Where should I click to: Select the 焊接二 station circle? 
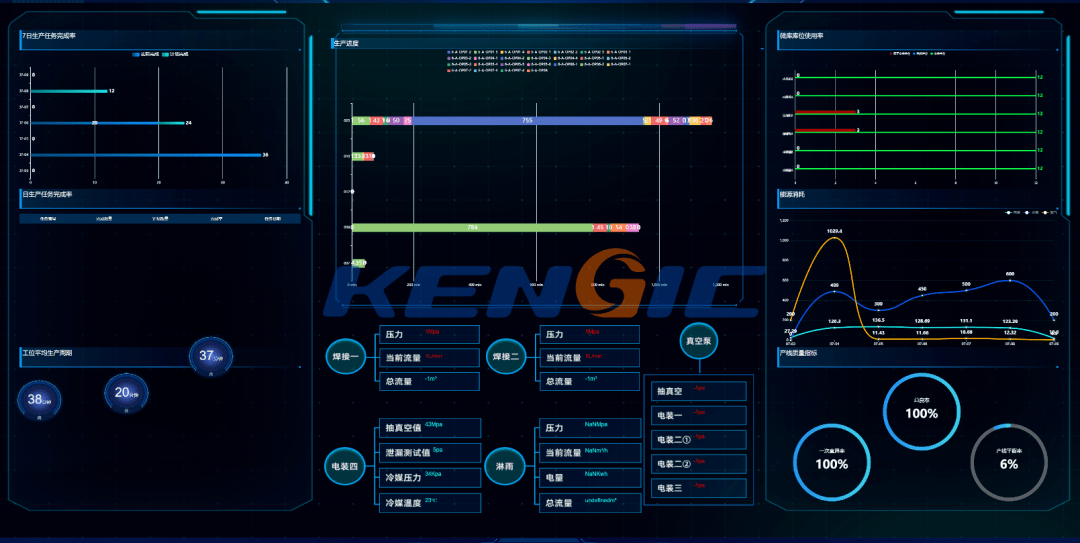point(506,357)
